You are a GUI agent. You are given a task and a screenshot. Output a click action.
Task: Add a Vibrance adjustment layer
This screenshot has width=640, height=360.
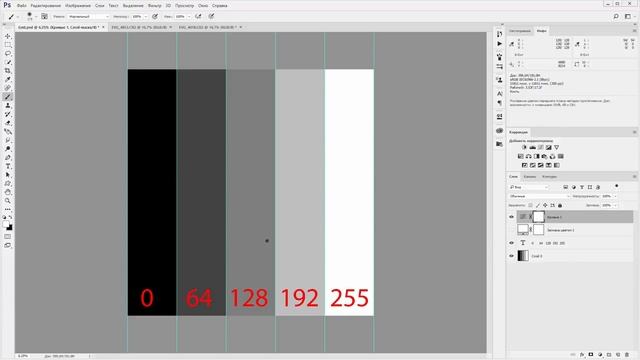pyautogui.click(x=556, y=147)
